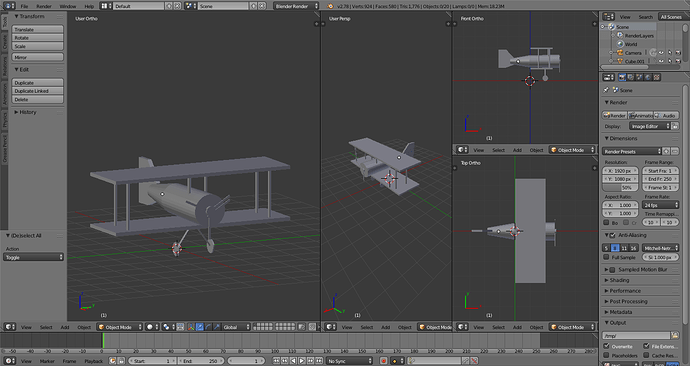Viewport: 690px width, 366px height.
Task: Open the Object Mode dropdown in main viewport
Action: coord(120,327)
